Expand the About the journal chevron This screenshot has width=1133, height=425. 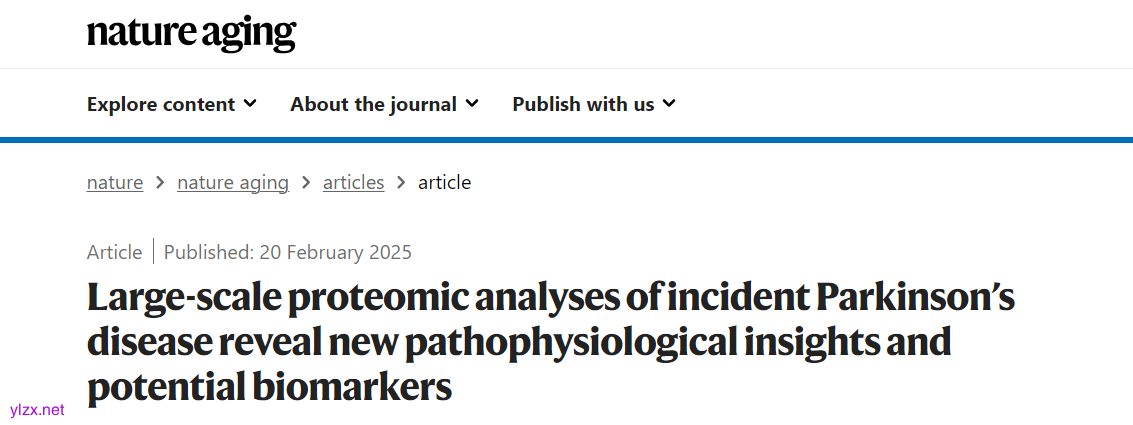pyautogui.click(x=472, y=103)
